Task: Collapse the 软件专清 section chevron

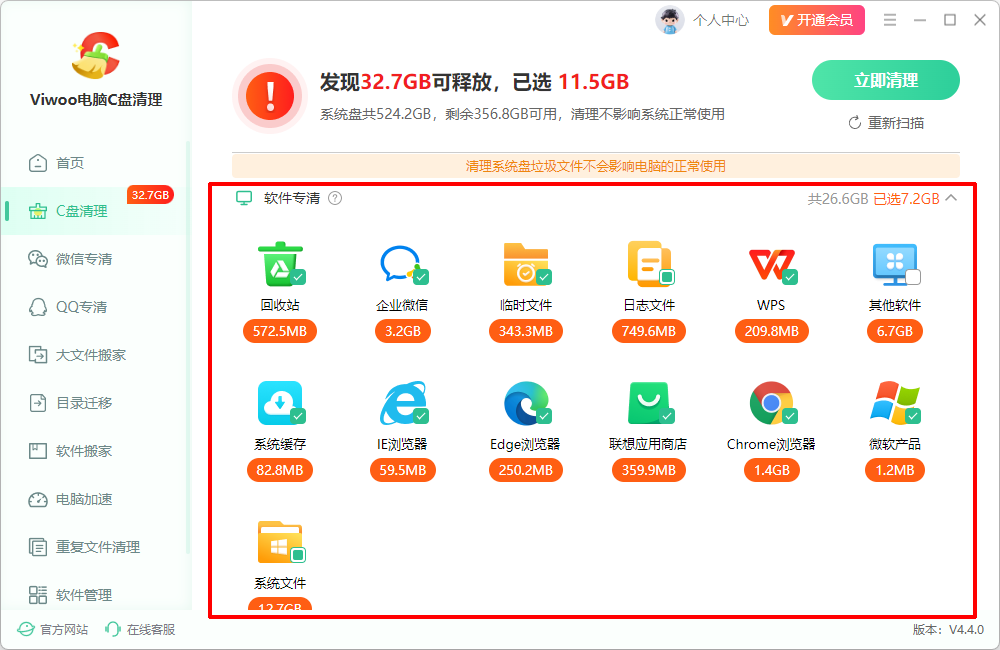Action: (952, 198)
